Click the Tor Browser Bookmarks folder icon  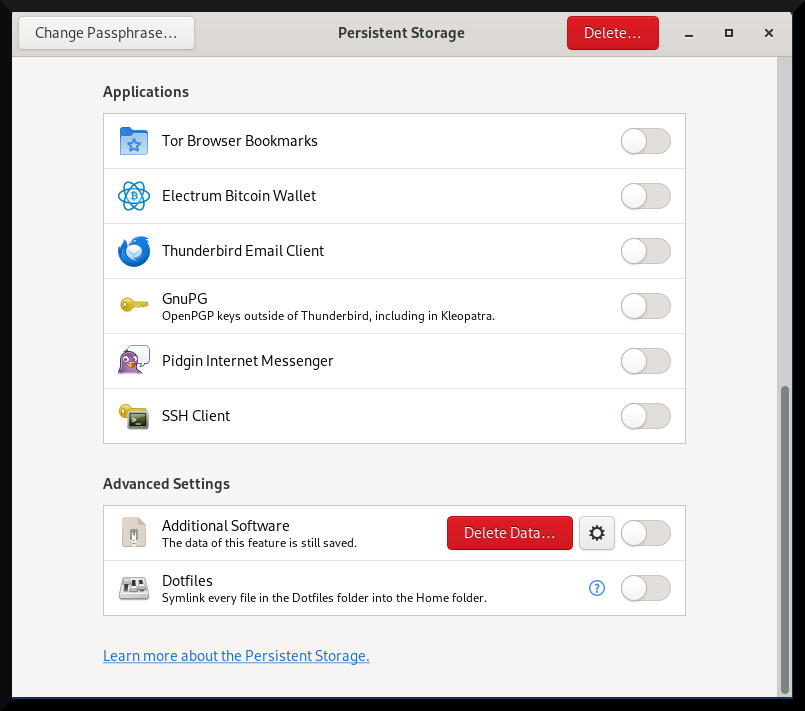[x=133, y=141]
